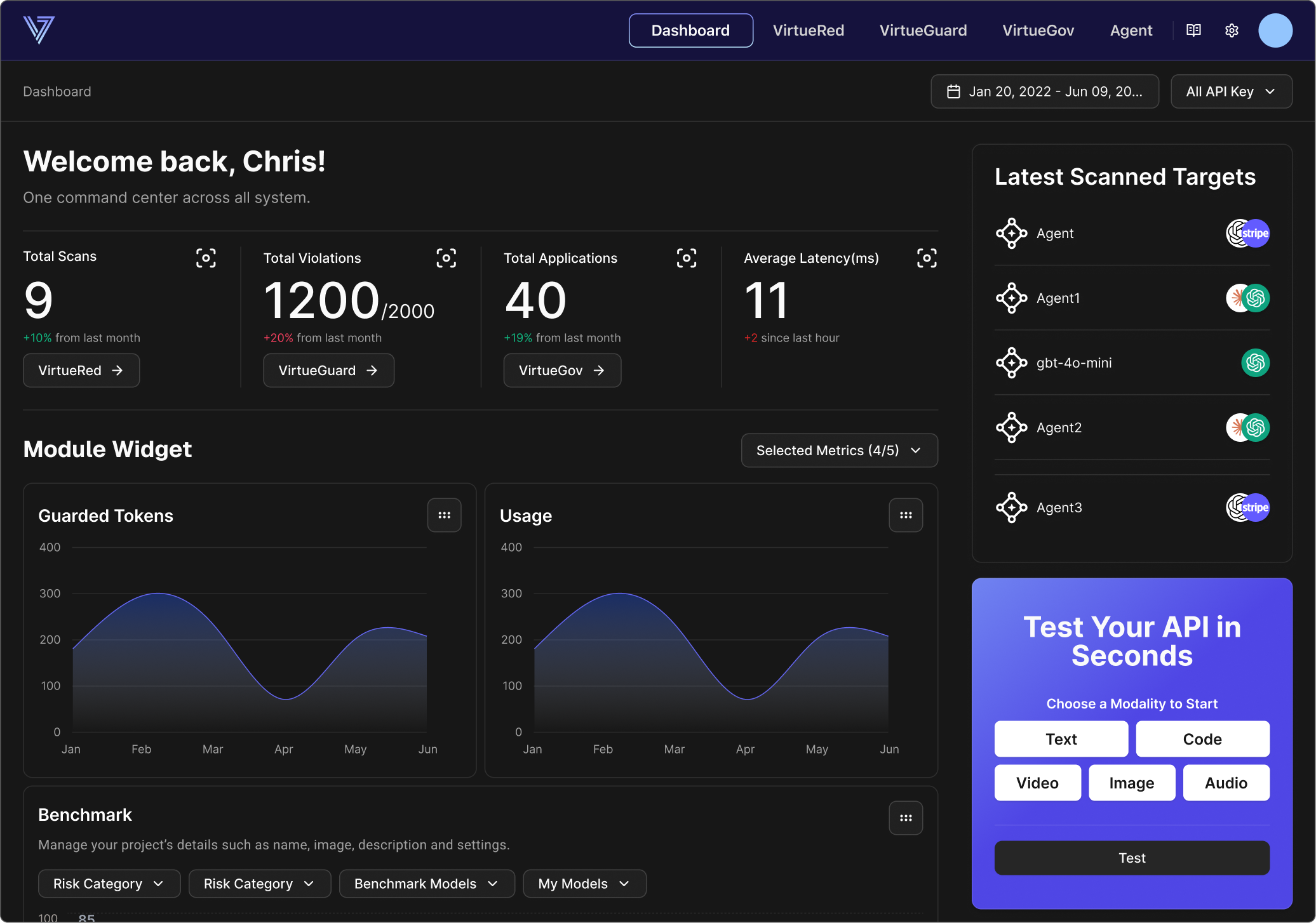Select the Code modality option
The image size is (1316, 923).
click(x=1202, y=739)
